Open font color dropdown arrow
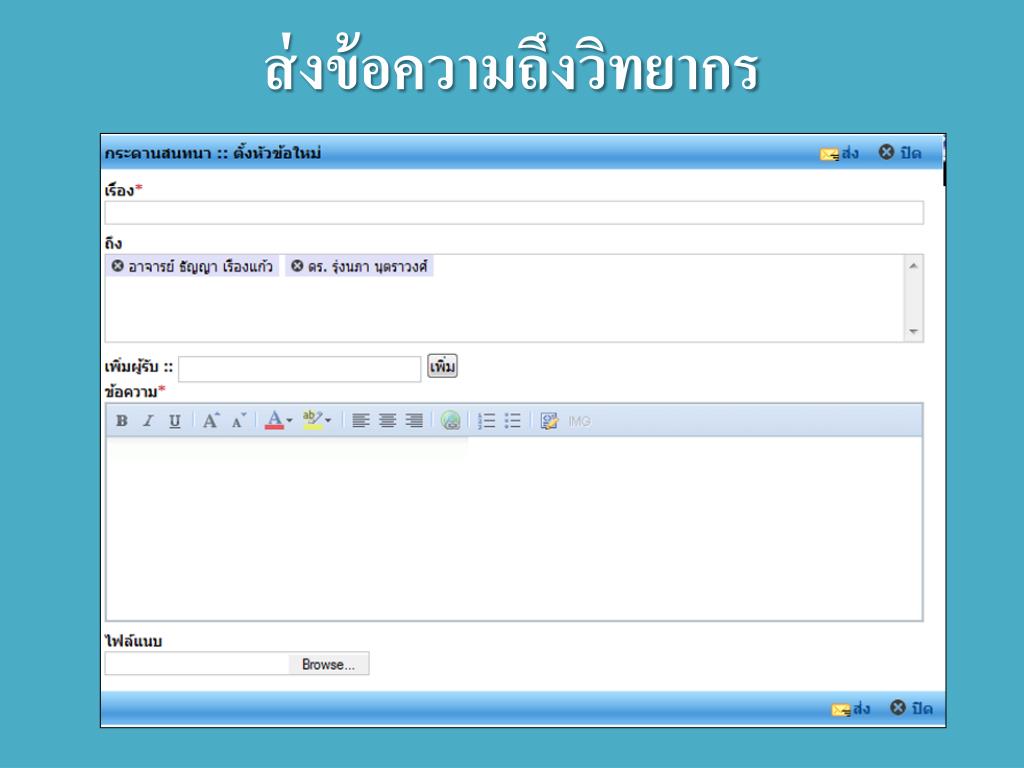 [x=289, y=421]
